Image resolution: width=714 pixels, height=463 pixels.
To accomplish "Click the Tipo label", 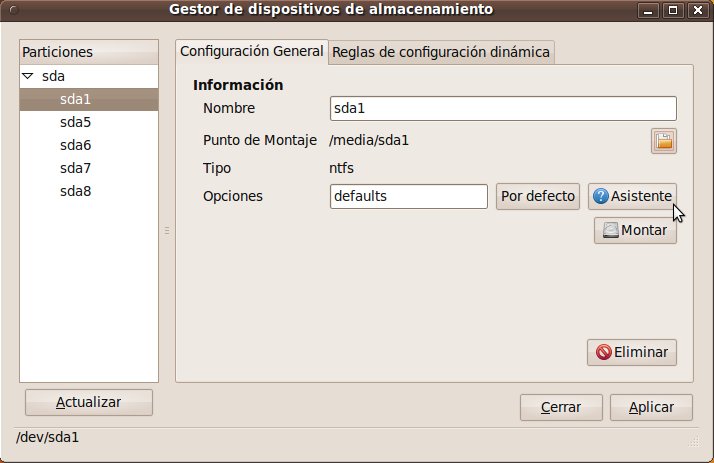I will 217,168.
